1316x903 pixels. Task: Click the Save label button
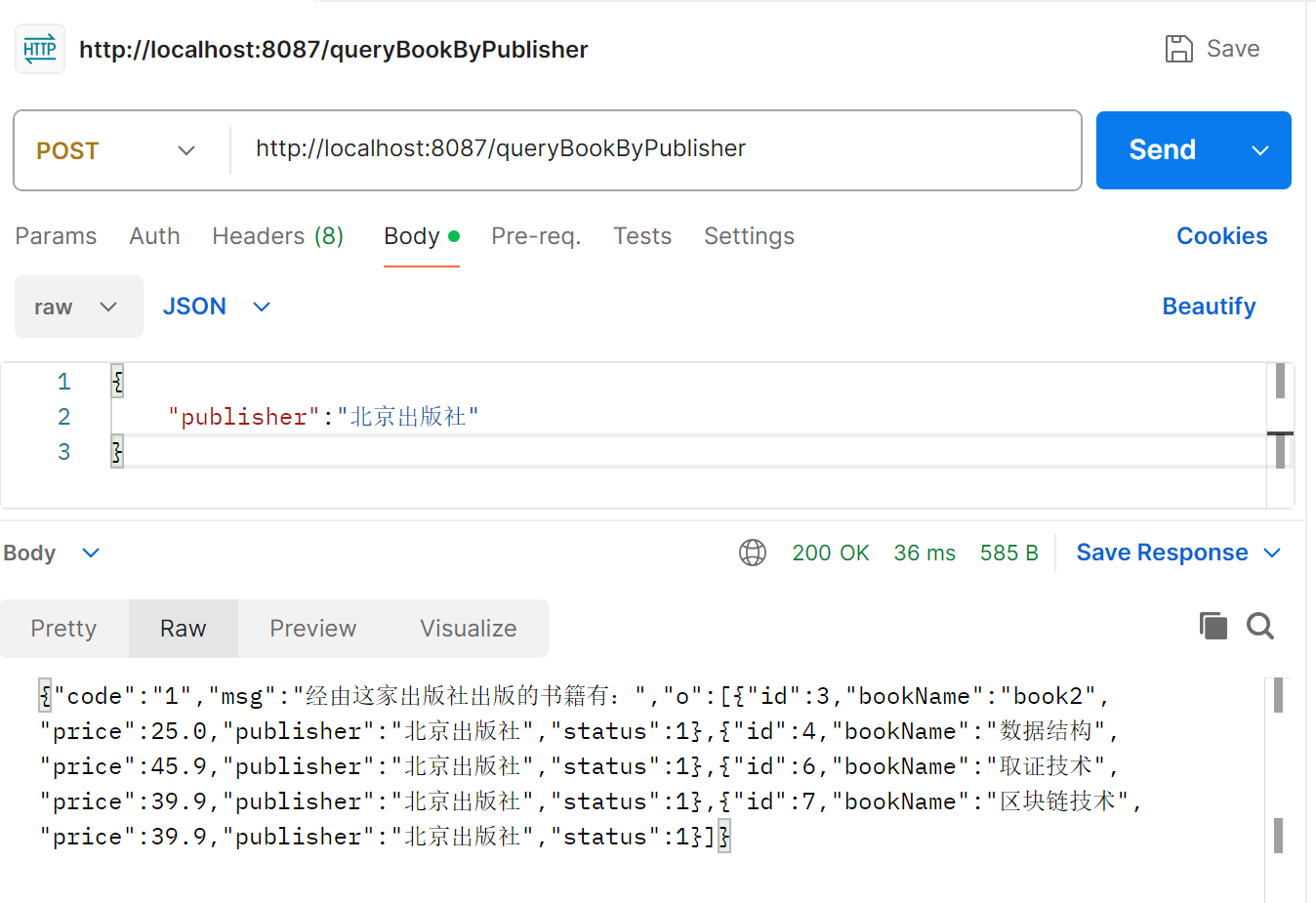pos(1233,49)
